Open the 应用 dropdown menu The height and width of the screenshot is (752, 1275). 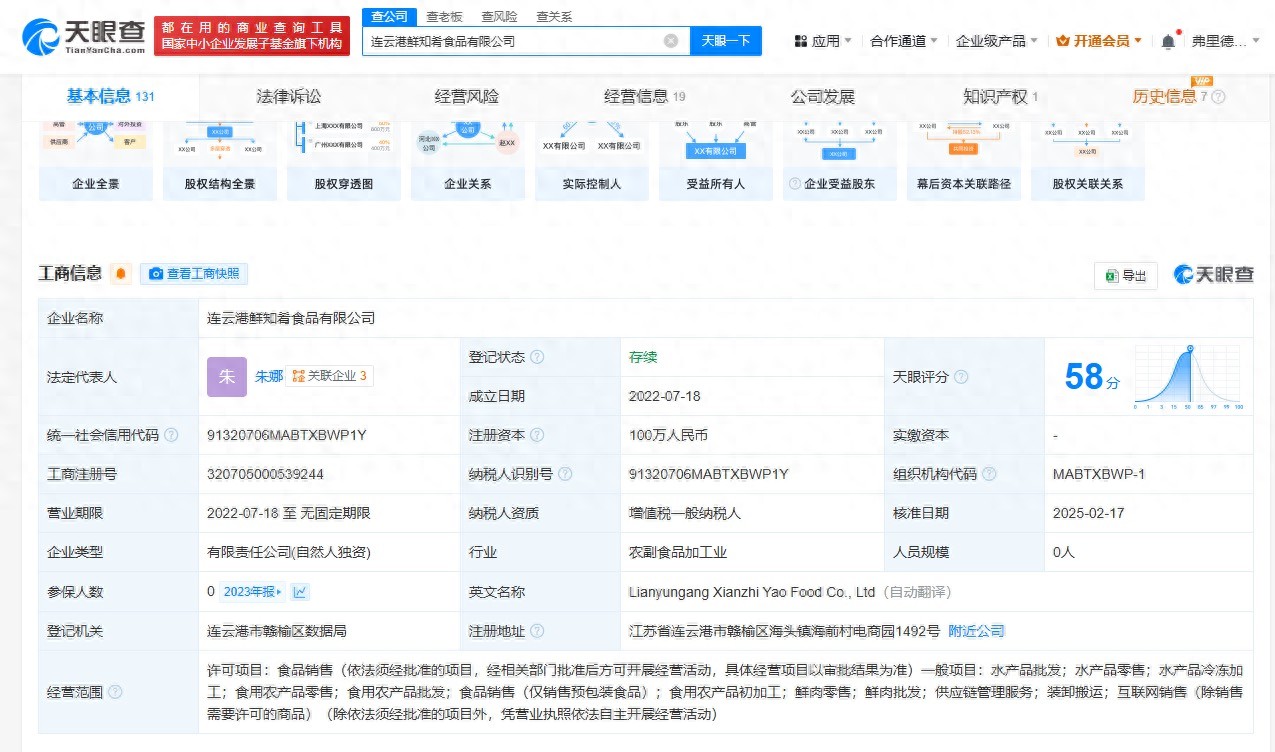click(823, 41)
